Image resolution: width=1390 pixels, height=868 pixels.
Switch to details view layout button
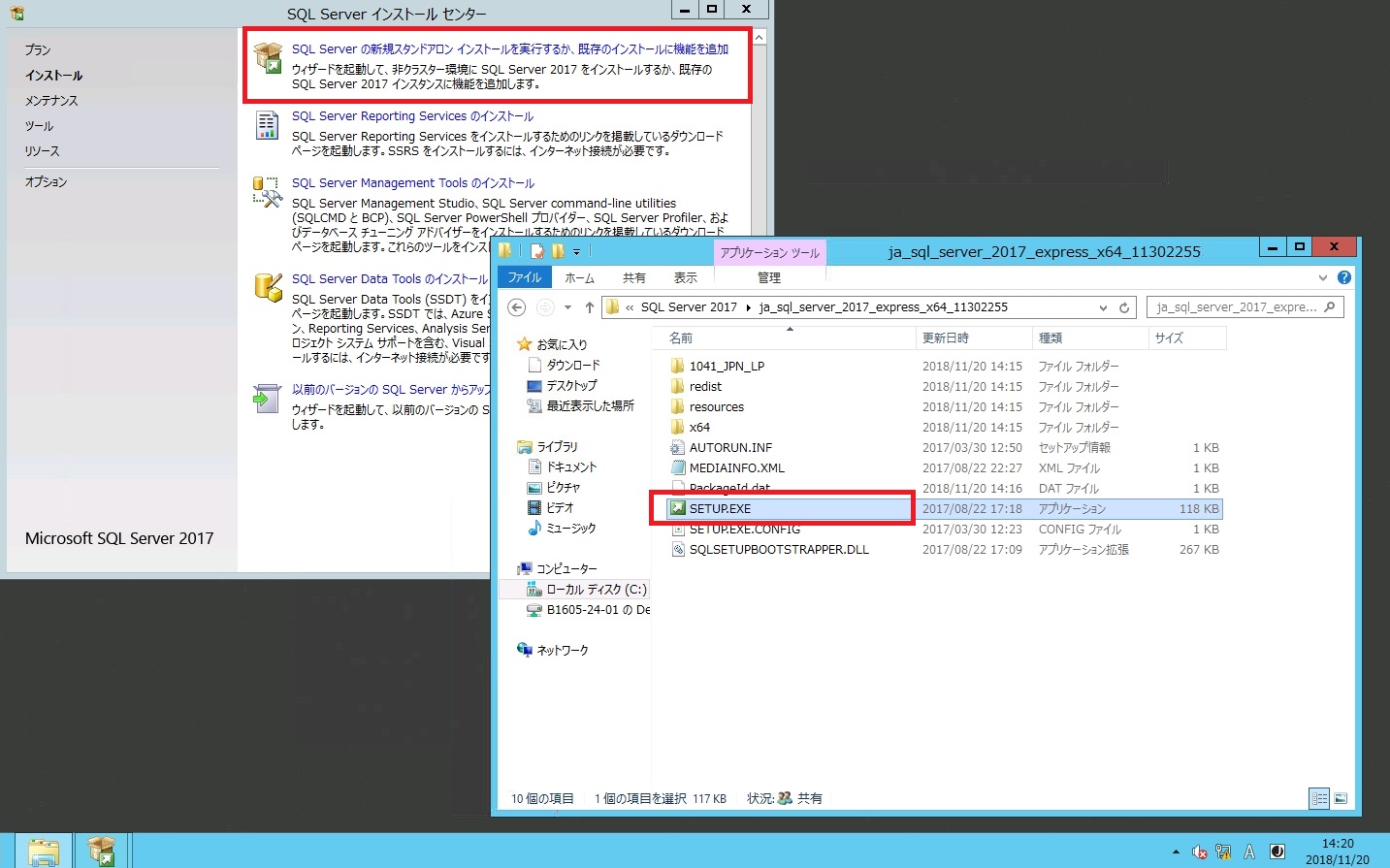coord(1318,798)
